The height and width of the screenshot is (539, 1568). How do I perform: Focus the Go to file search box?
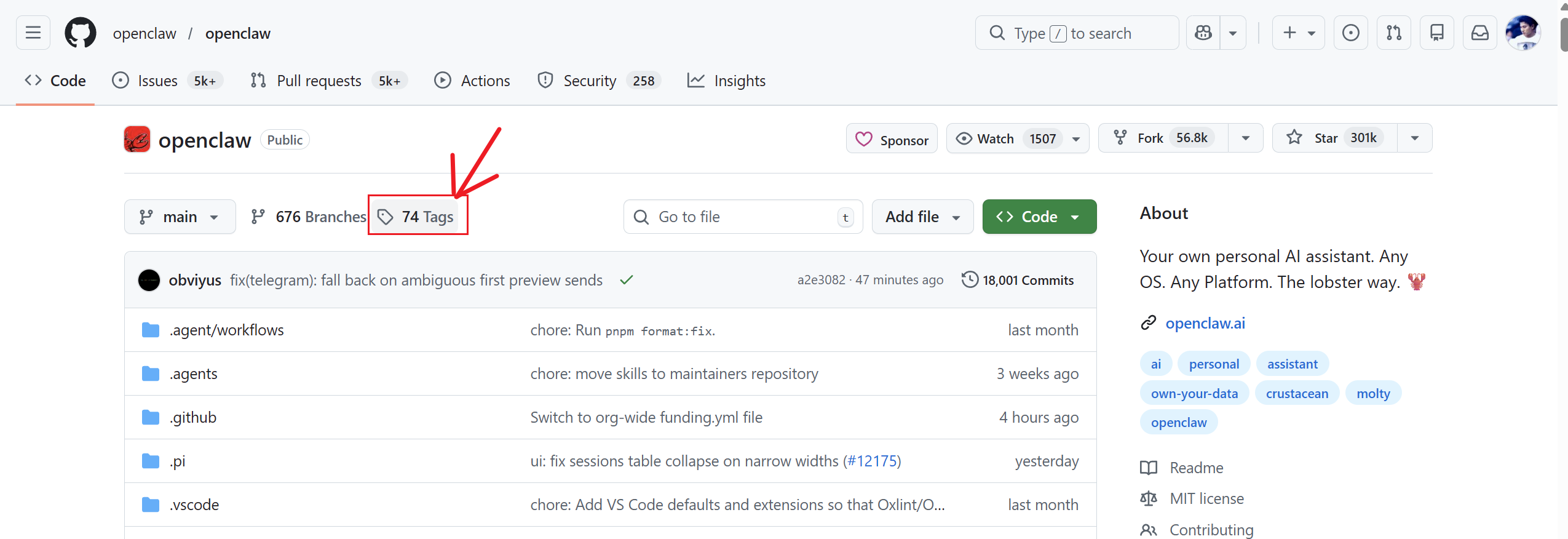[743, 217]
